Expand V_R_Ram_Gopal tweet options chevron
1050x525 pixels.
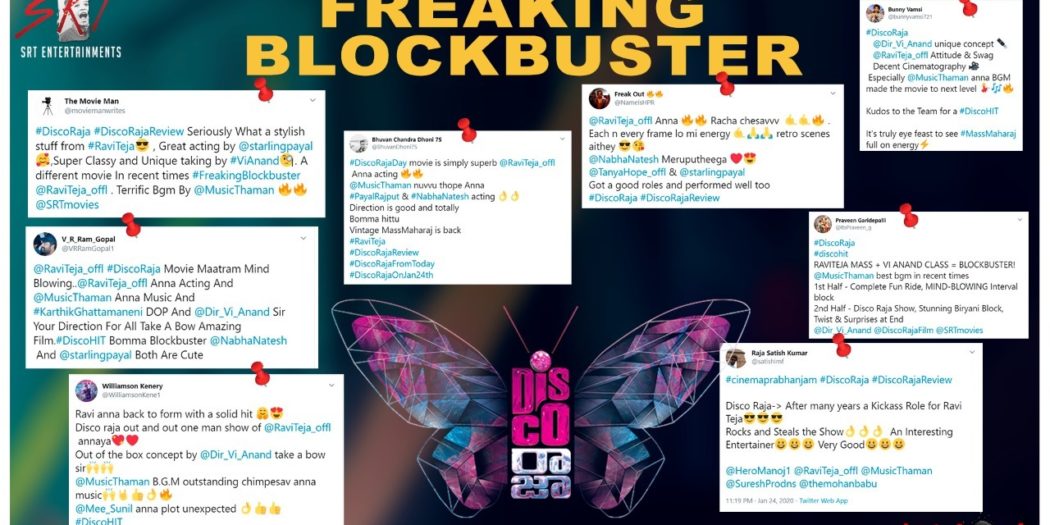pos(304,238)
